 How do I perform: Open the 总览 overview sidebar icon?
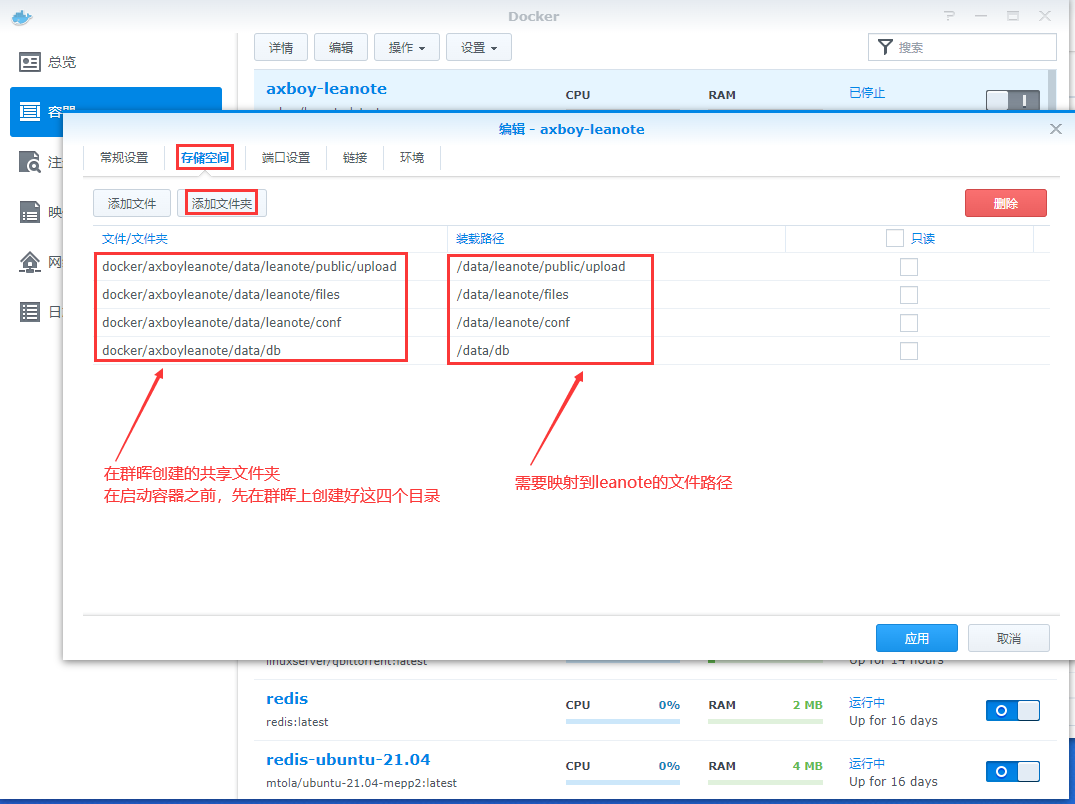pyautogui.click(x=29, y=62)
